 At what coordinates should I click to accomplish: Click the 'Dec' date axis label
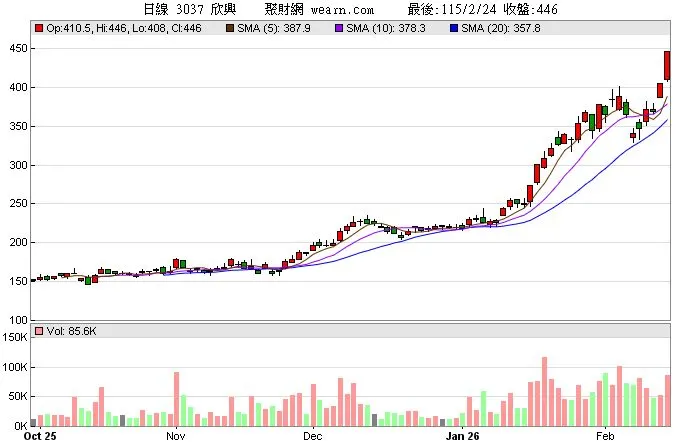pyautogui.click(x=312, y=436)
